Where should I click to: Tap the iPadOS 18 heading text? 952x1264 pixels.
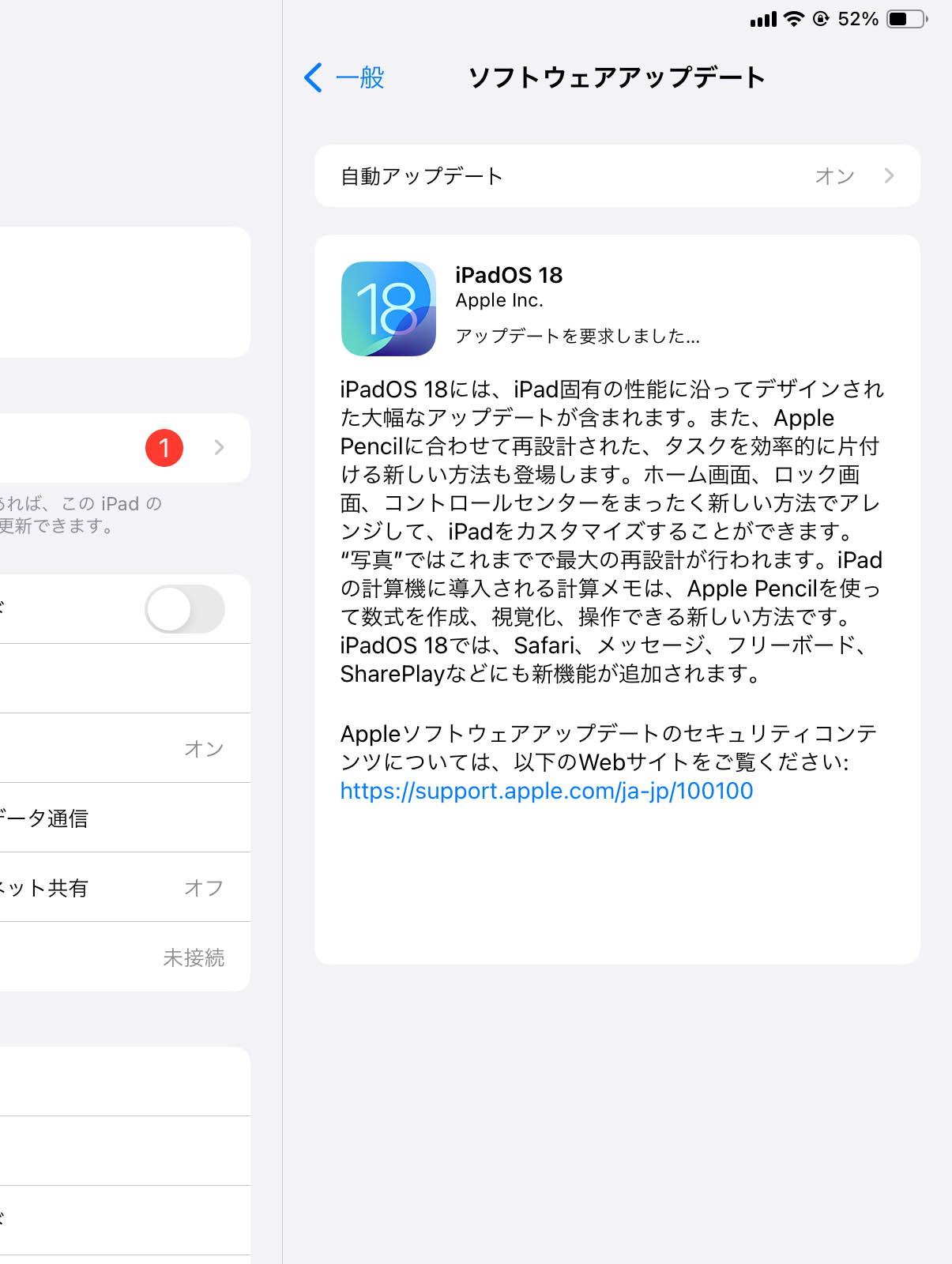[x=509, y=275]
